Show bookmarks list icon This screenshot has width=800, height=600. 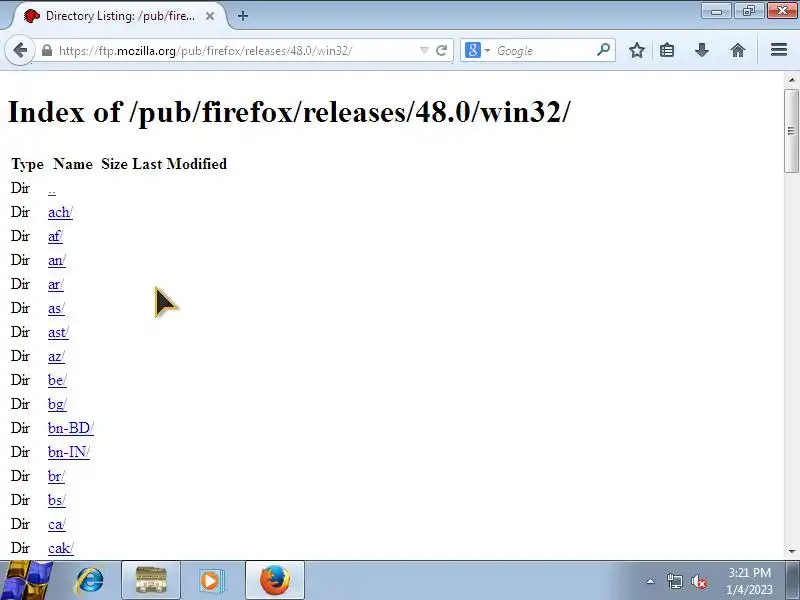pos(667,50)
